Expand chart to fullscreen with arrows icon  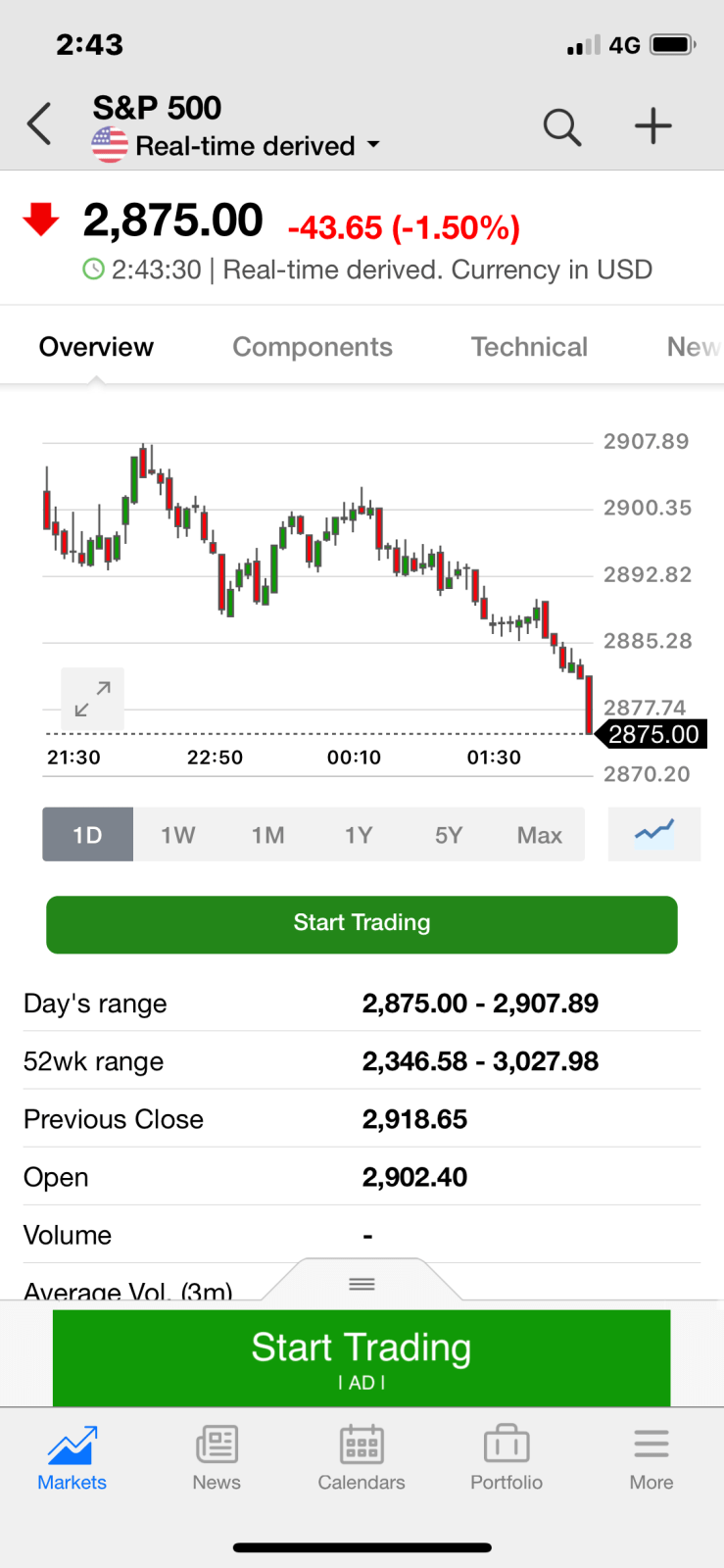[x=92, y=699]
